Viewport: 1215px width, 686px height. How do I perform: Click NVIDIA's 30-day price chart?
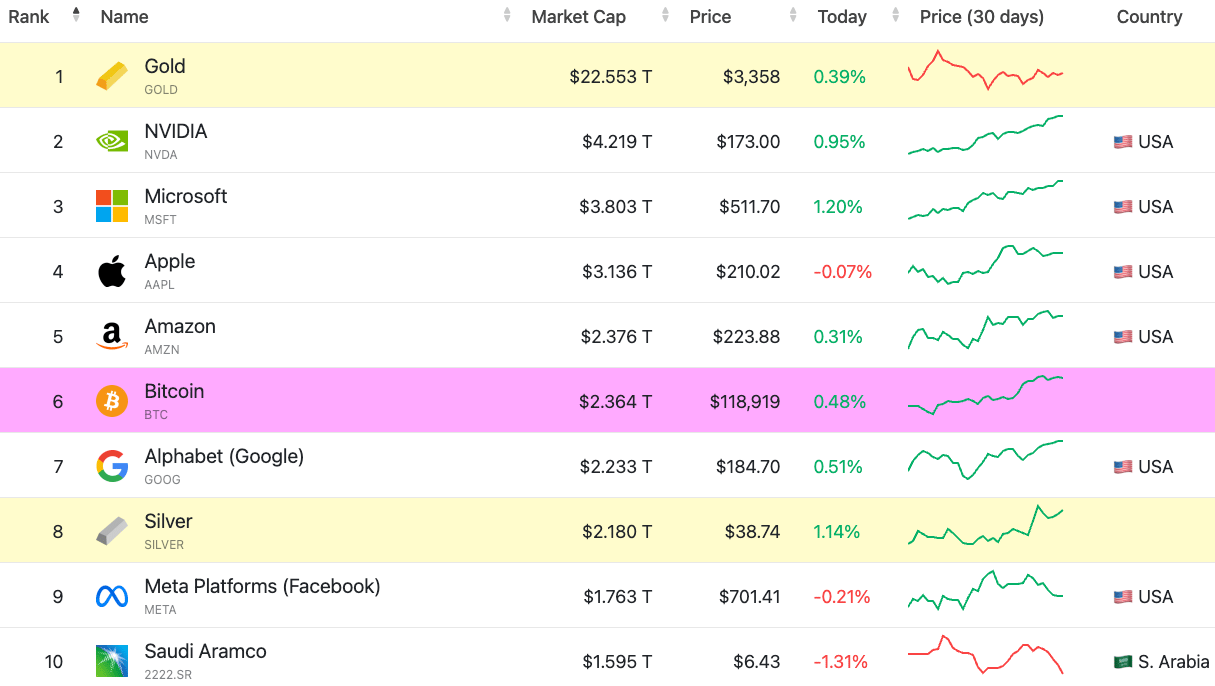point(985,135)
